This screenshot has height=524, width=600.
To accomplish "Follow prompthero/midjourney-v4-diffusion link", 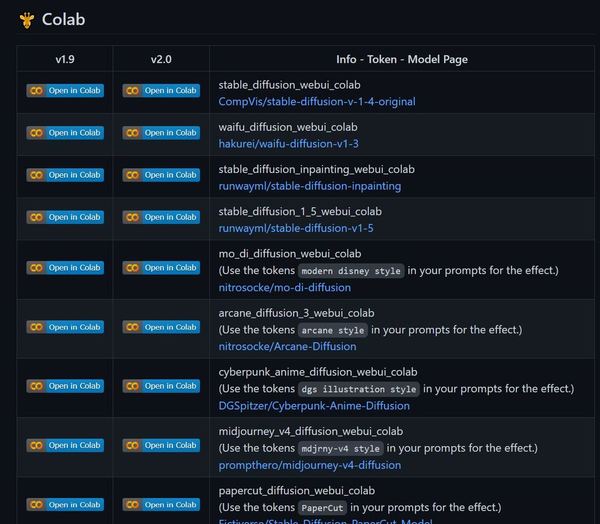I will click(310, 465).
